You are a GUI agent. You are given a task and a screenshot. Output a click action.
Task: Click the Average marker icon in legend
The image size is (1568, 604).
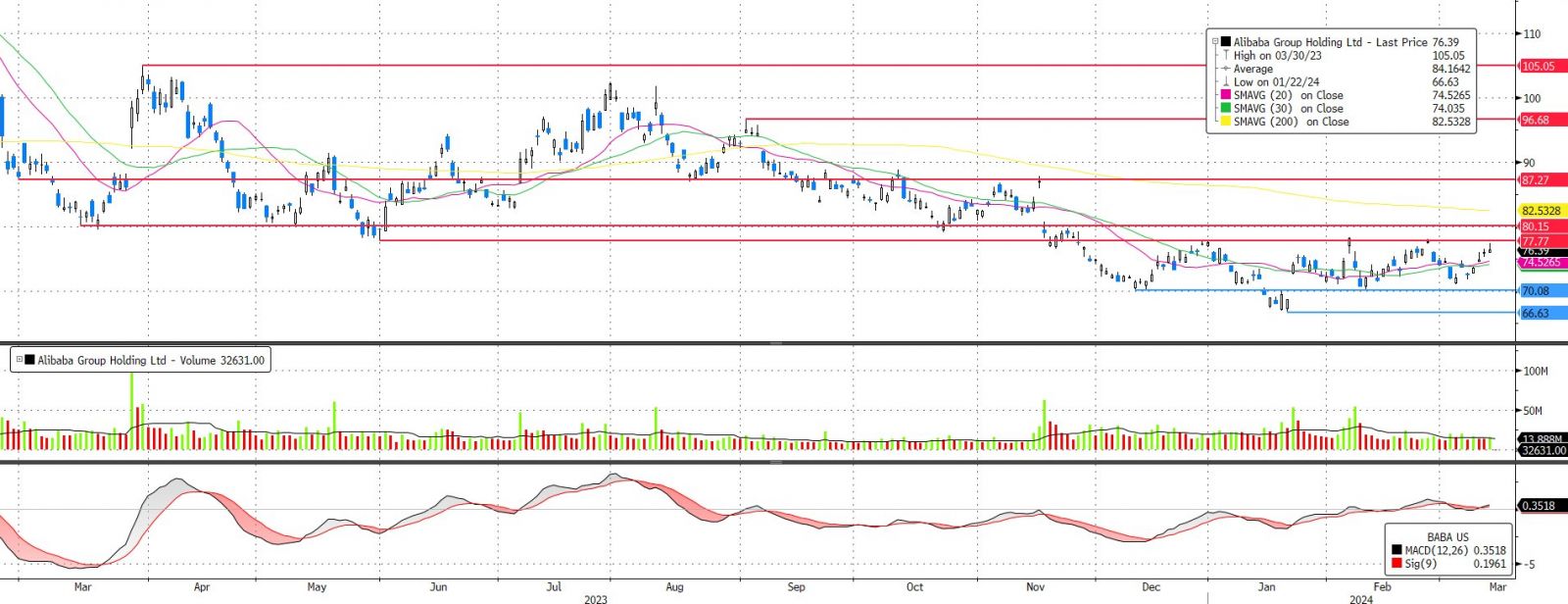click(x=1225, y=69)
